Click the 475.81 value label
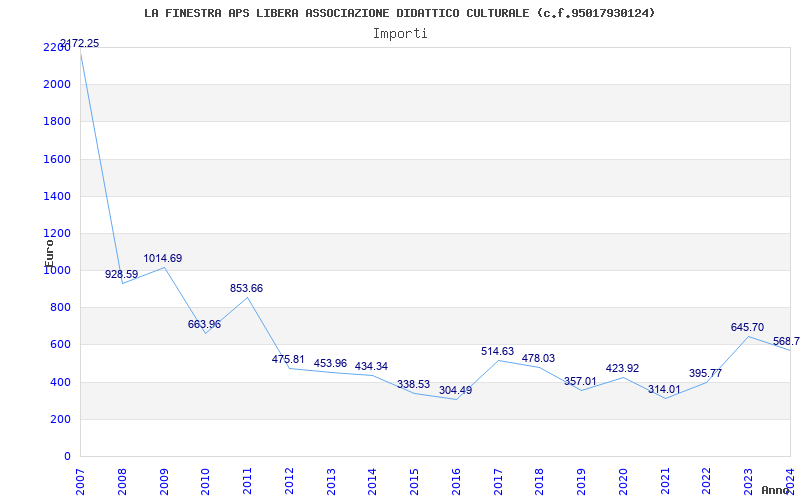 coord(288,359)
